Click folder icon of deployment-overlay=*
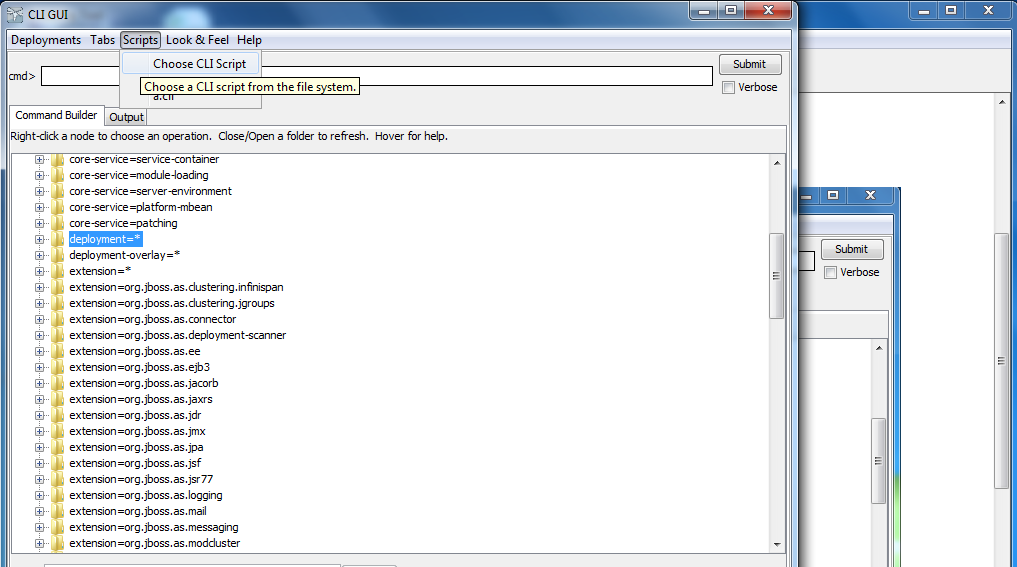 (x=58, y=256)
